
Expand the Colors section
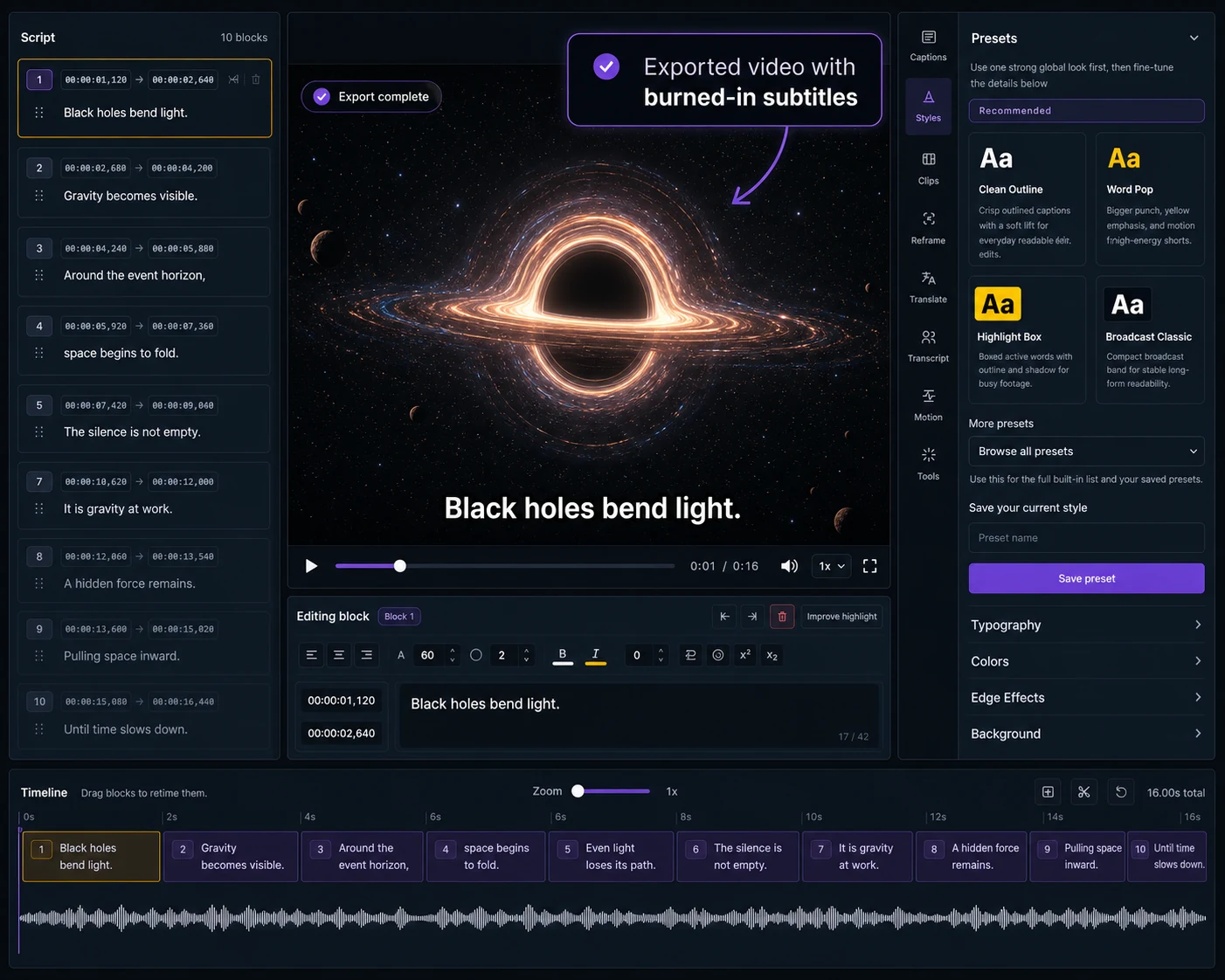[1086, 661]
